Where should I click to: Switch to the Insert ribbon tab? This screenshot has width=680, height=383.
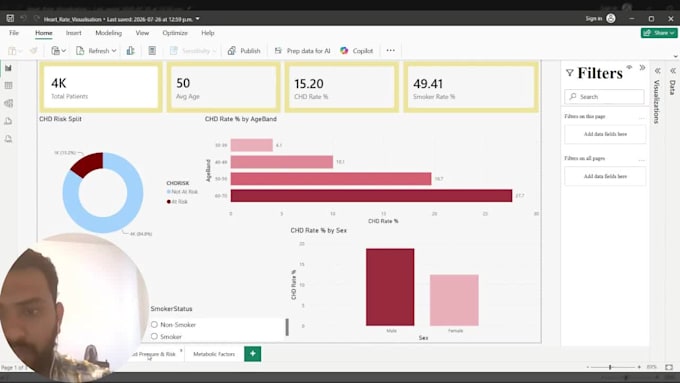point(74,33)
